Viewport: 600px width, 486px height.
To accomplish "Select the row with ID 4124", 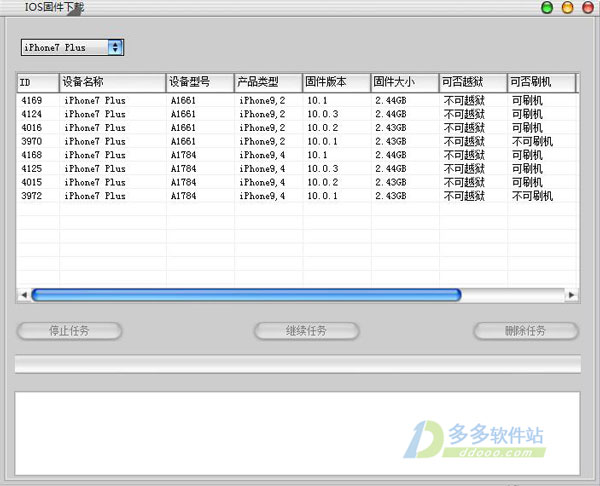I will click(298, 114).
